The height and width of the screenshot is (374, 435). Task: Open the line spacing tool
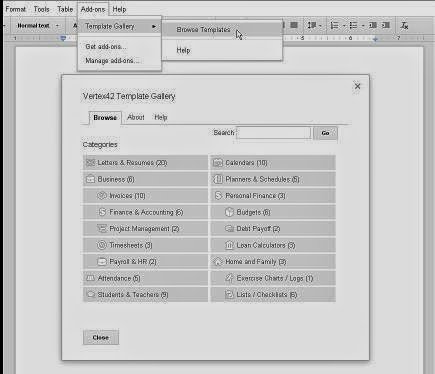click(313, 25)
